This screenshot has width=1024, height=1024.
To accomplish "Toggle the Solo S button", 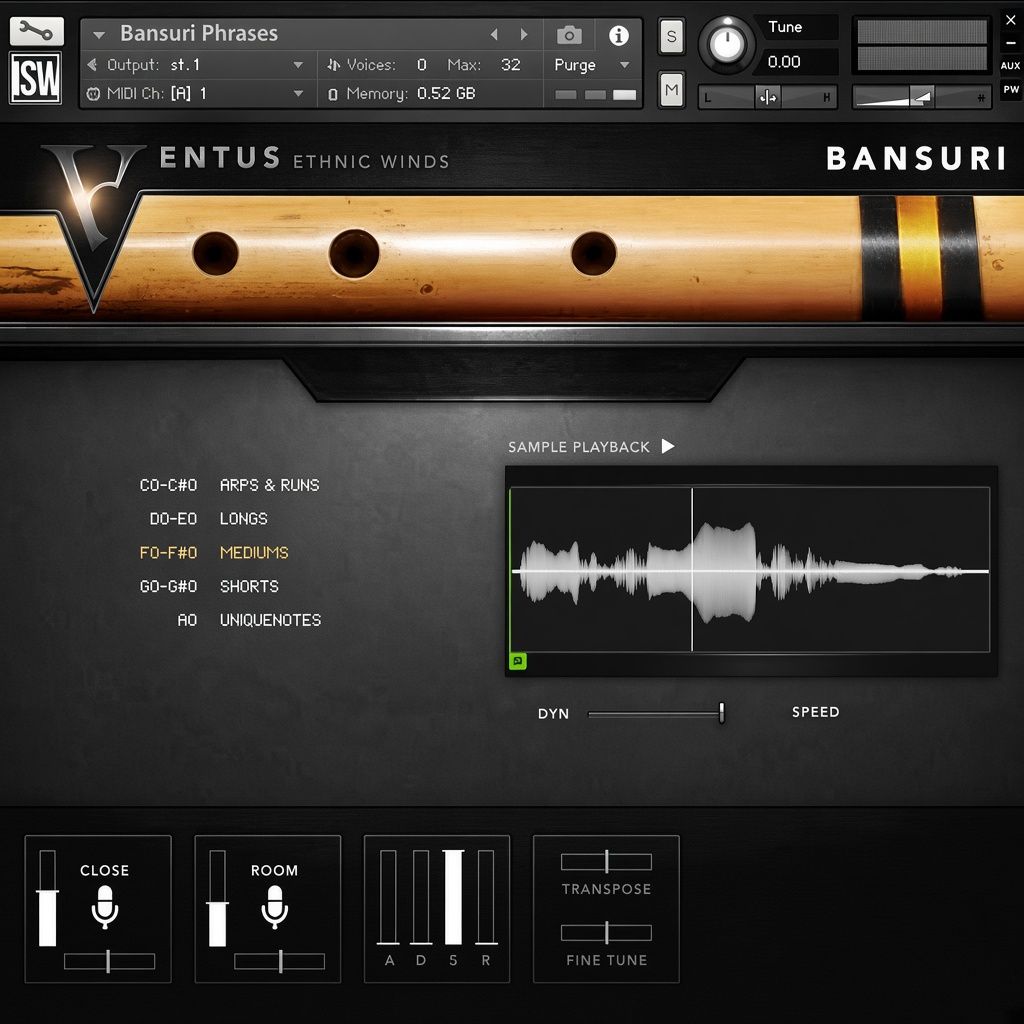I will click(x=671, y=36).
